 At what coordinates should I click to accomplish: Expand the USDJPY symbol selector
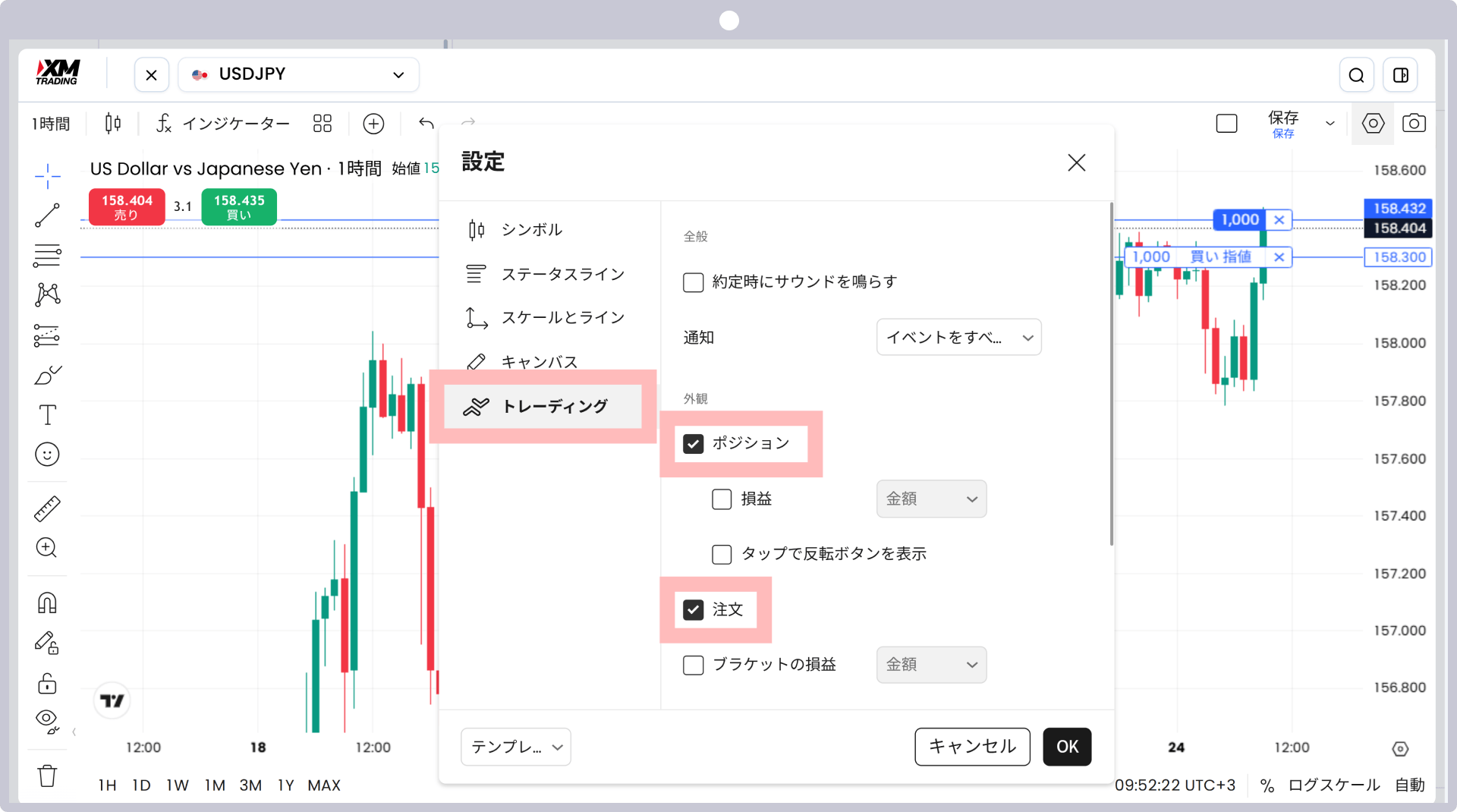[298, 75]
